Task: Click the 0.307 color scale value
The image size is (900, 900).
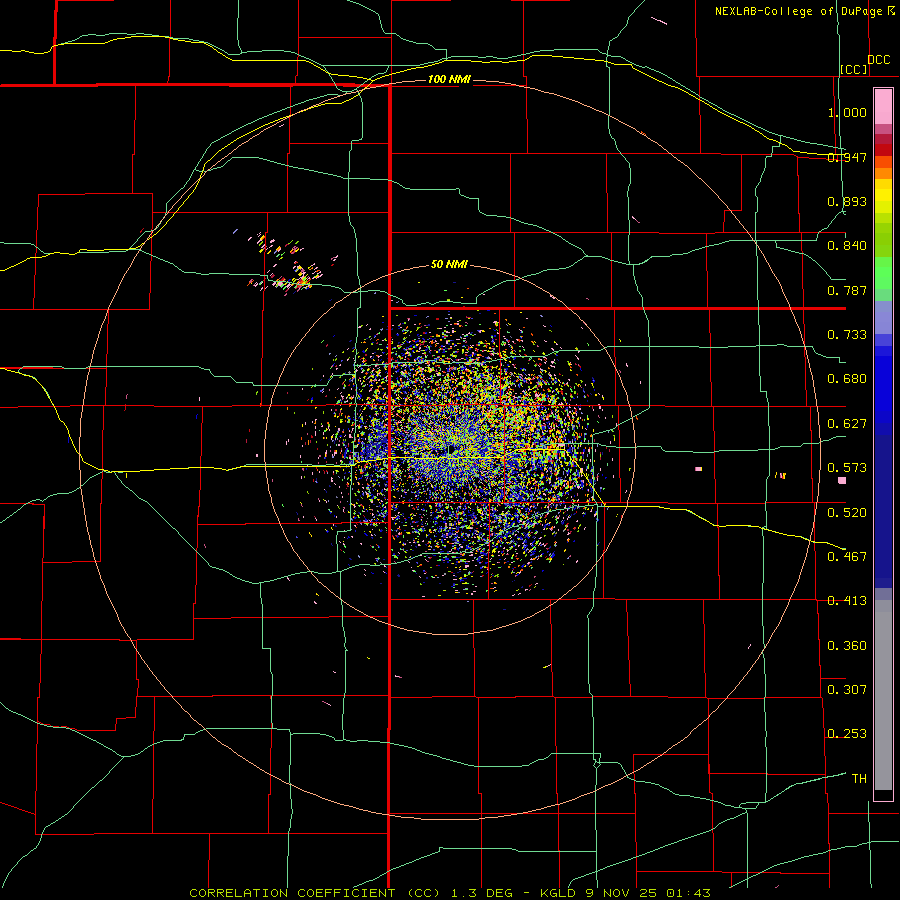Action: tap(847, 690)
